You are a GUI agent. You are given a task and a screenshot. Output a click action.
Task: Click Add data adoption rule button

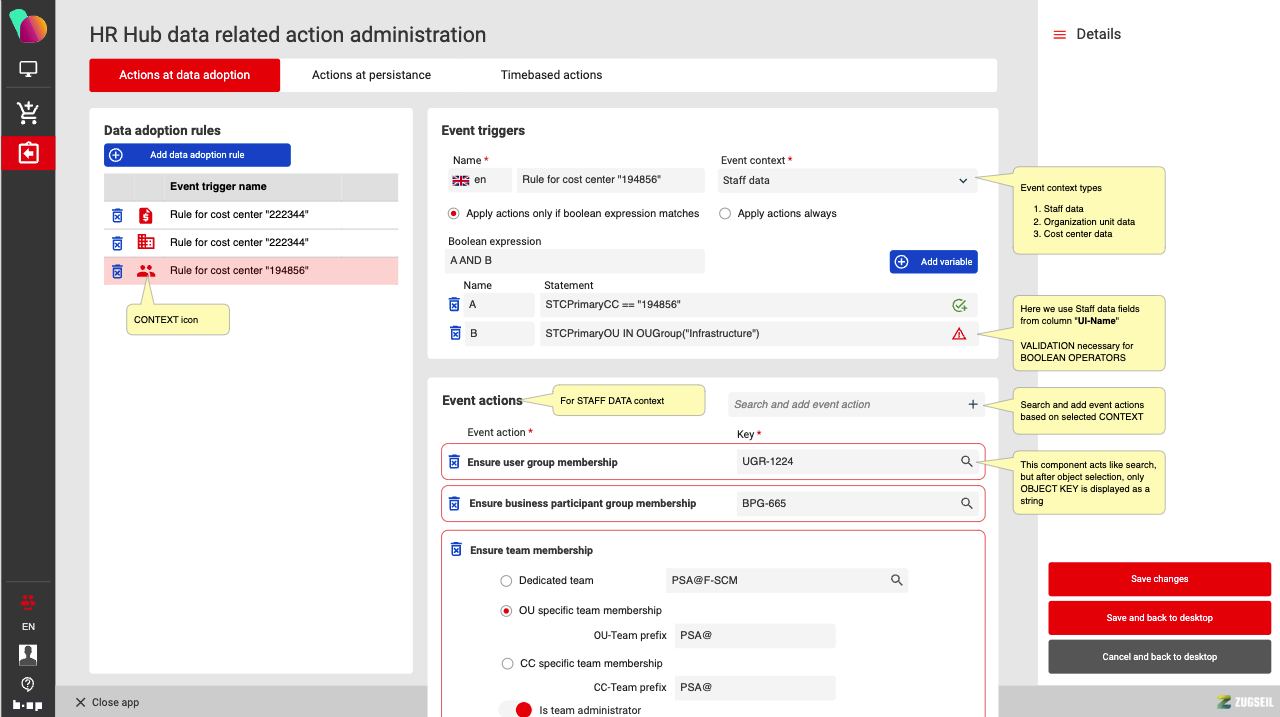coord(197,155)
